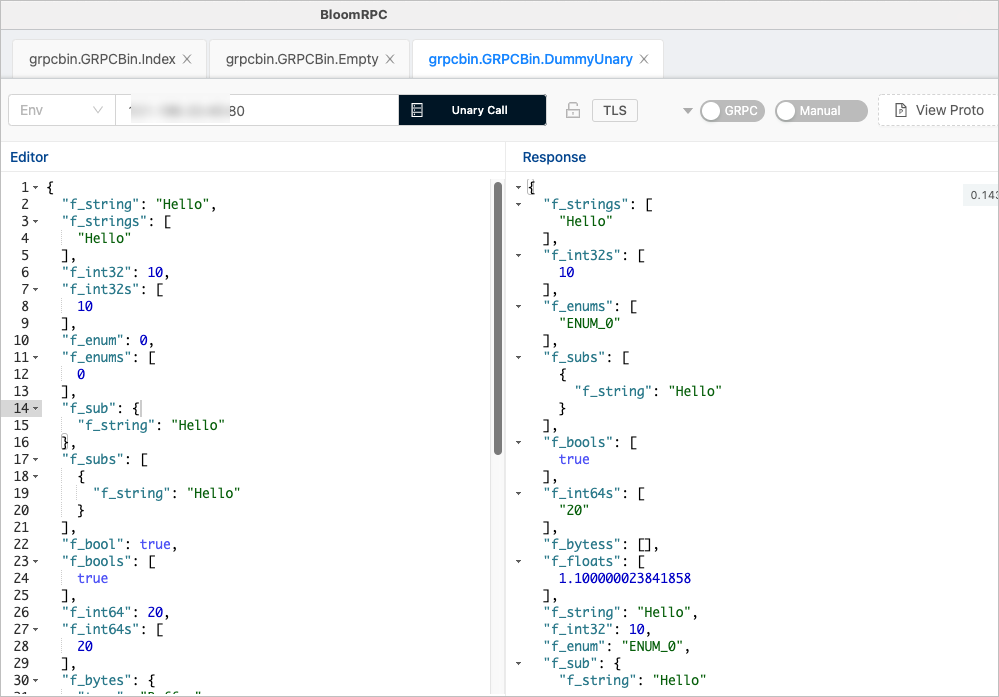Viewport: 999px width, 697px height.
Task: Toggle the Manual switch
Action: click(821, 111)
